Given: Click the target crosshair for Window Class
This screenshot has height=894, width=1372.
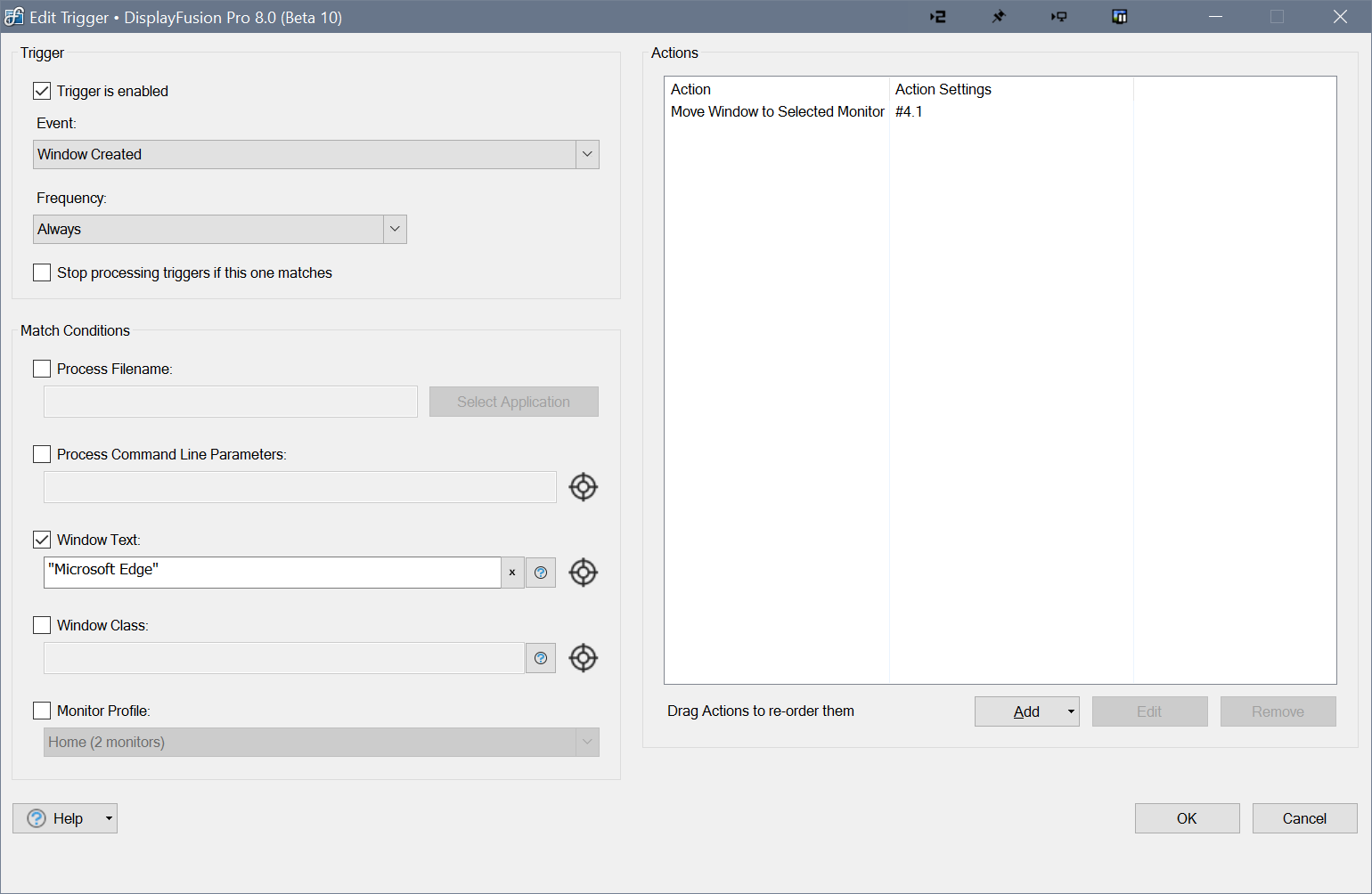Looking at the screenshot, I should pos(583,658).
